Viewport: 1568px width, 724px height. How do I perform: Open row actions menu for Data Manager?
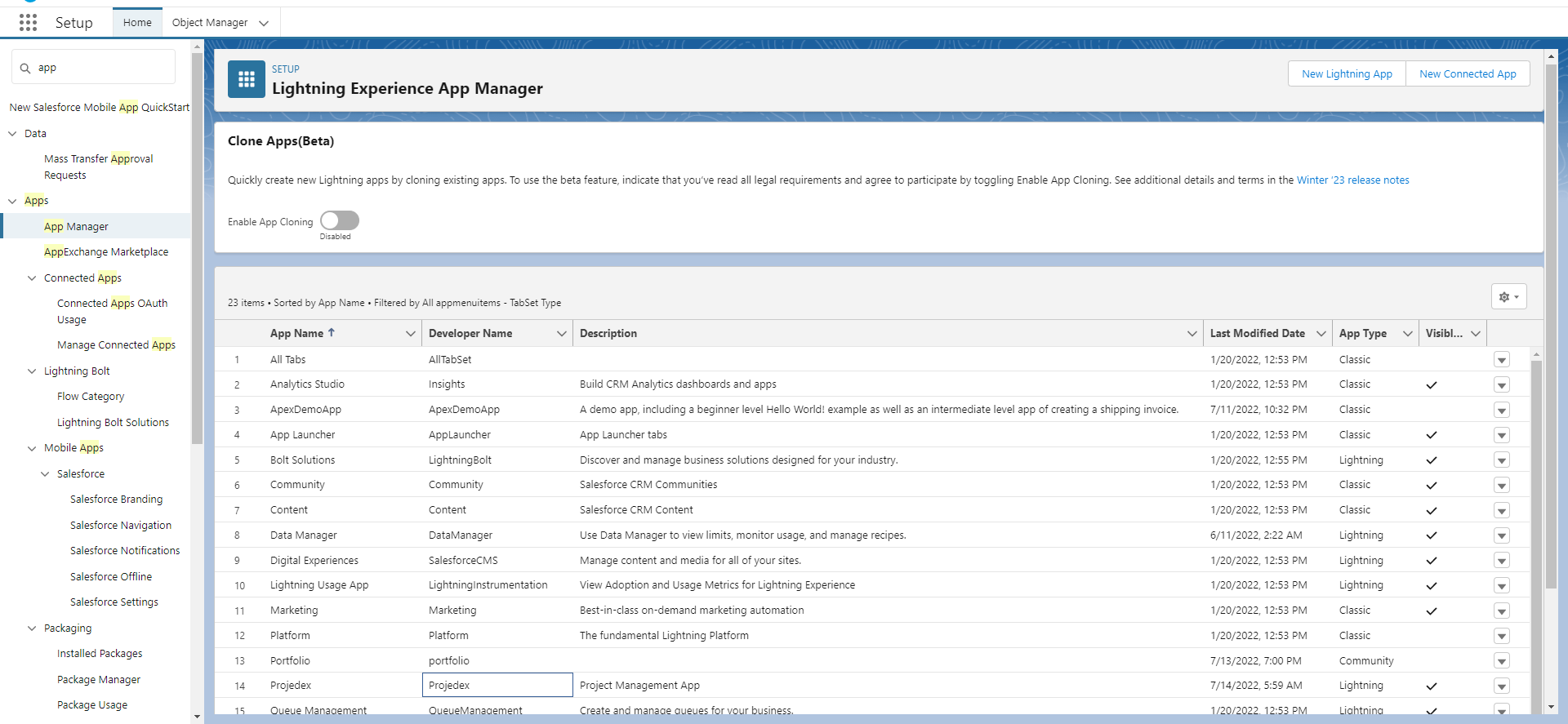tap(1502, 536)
